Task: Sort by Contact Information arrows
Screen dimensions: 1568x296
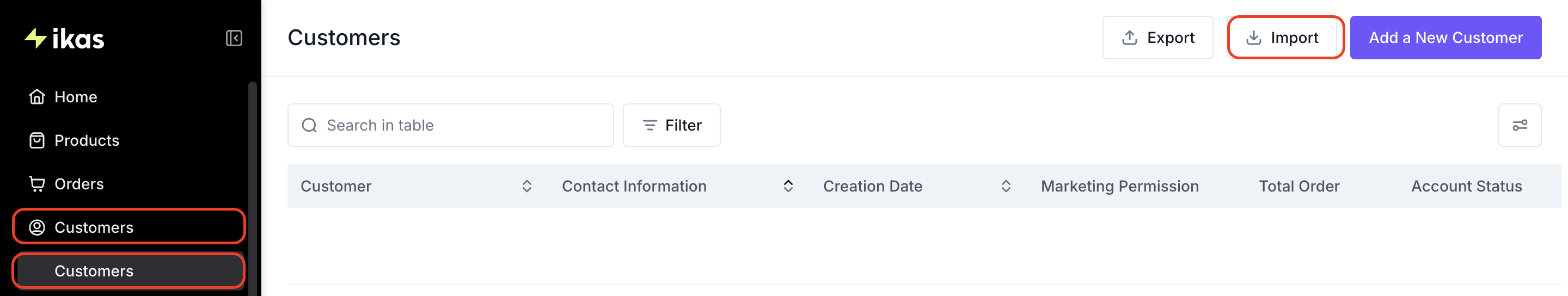Action: point(788,186)
